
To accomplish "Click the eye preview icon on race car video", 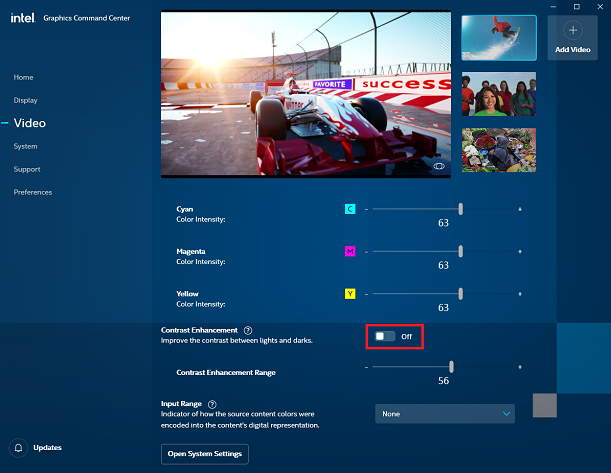I will [x=439, y=166].
